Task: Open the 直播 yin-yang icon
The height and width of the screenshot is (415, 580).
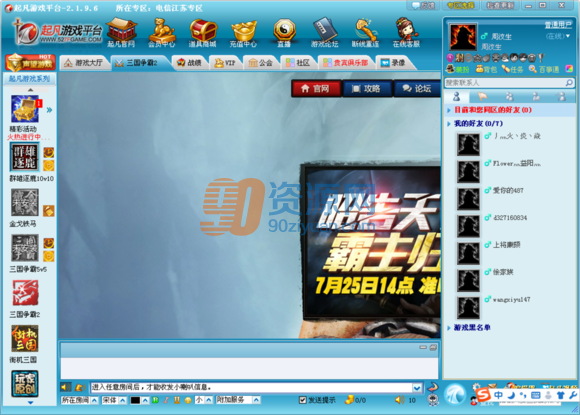Action: coord(284,33)
